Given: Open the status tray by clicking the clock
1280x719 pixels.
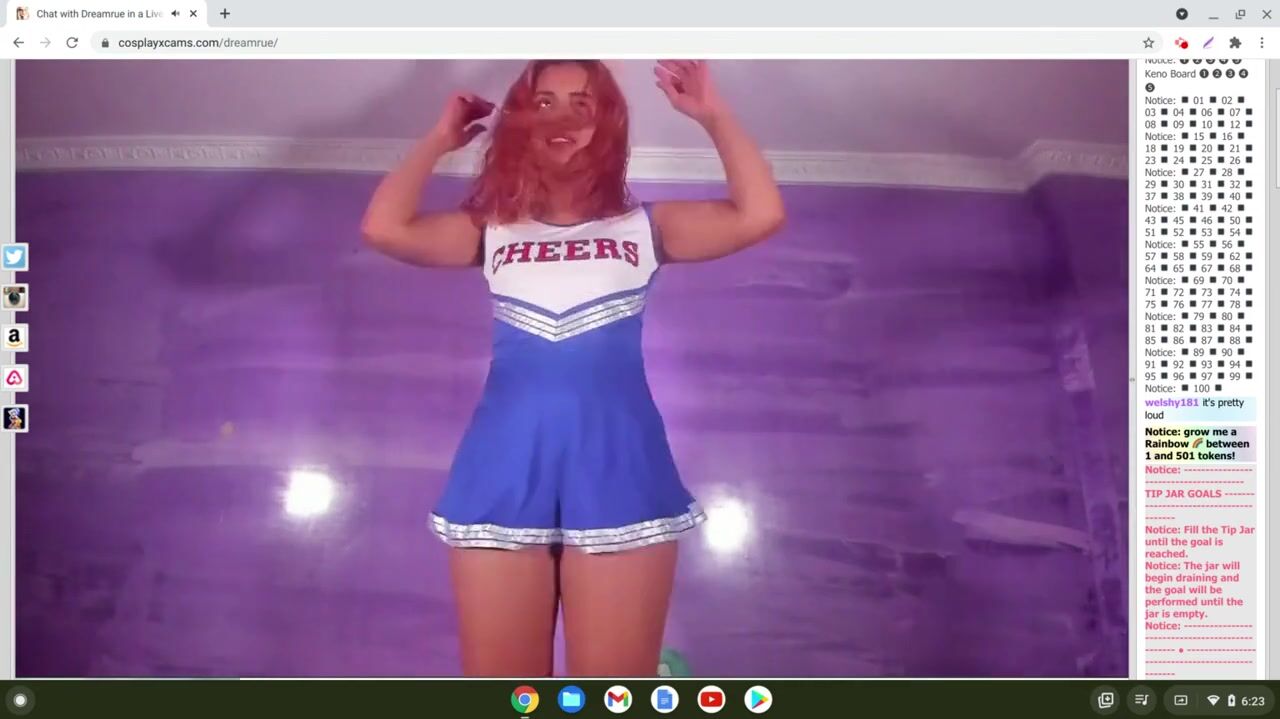Looking at the screenshot, I should click(x=1252, y=701).
